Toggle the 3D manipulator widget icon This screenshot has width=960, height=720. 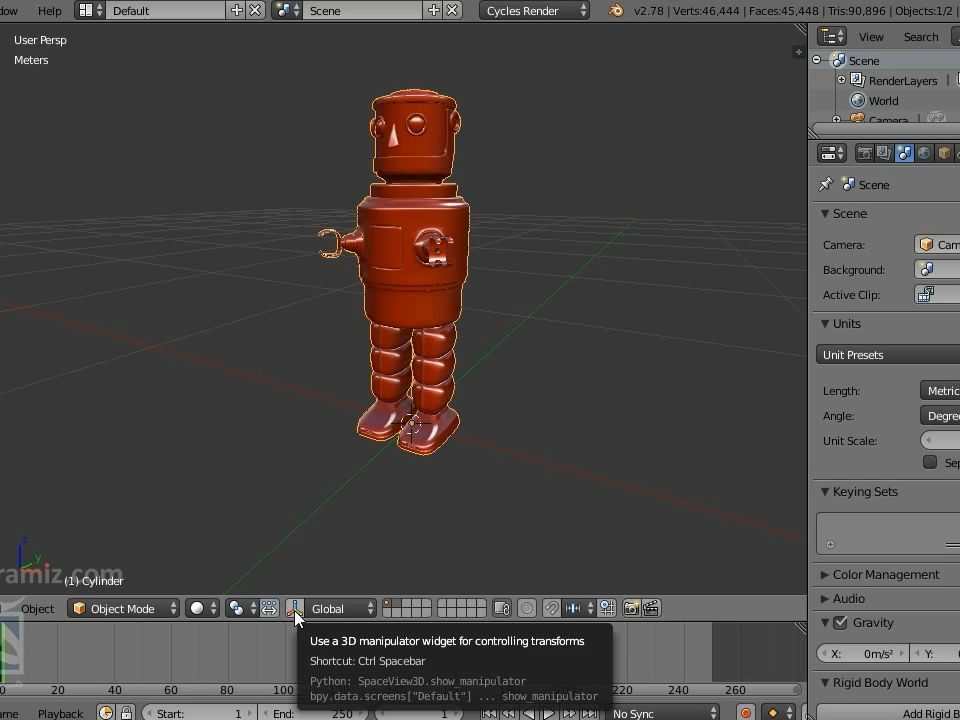[x=295, y=609]
